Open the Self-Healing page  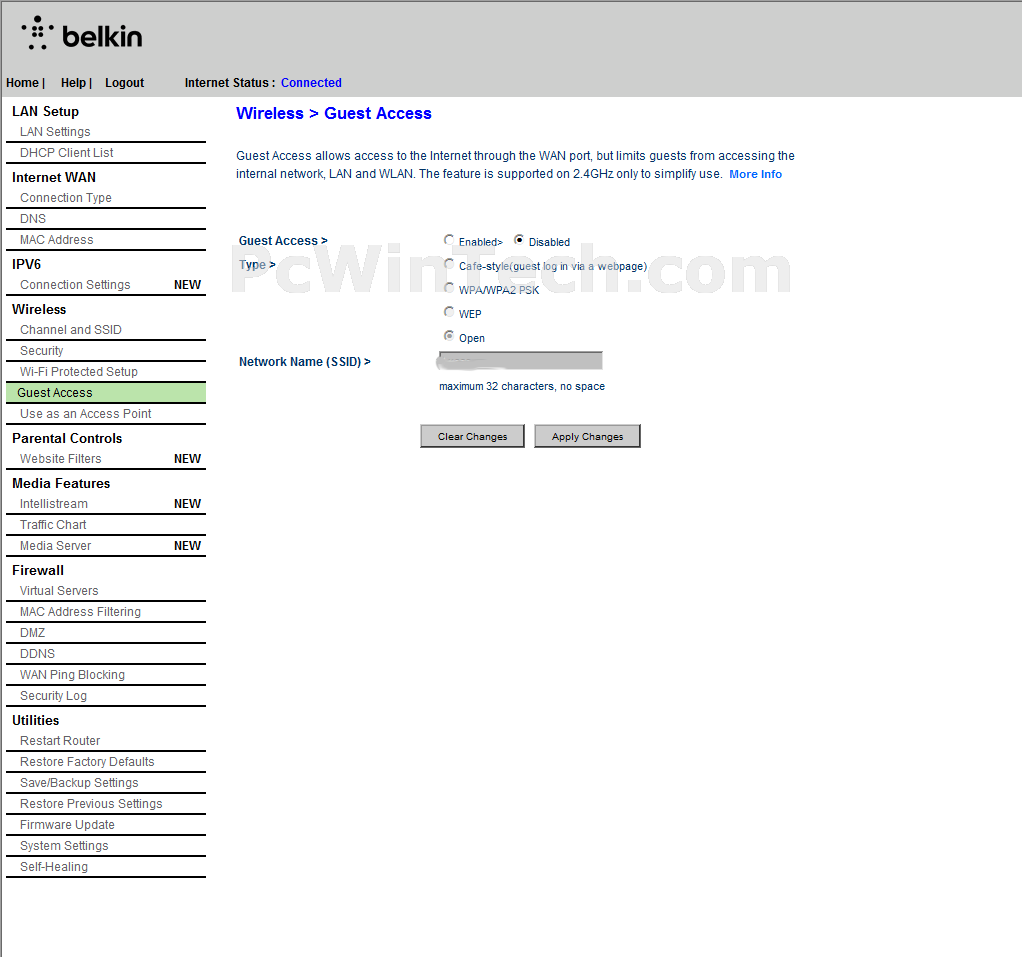coord(53,866)
